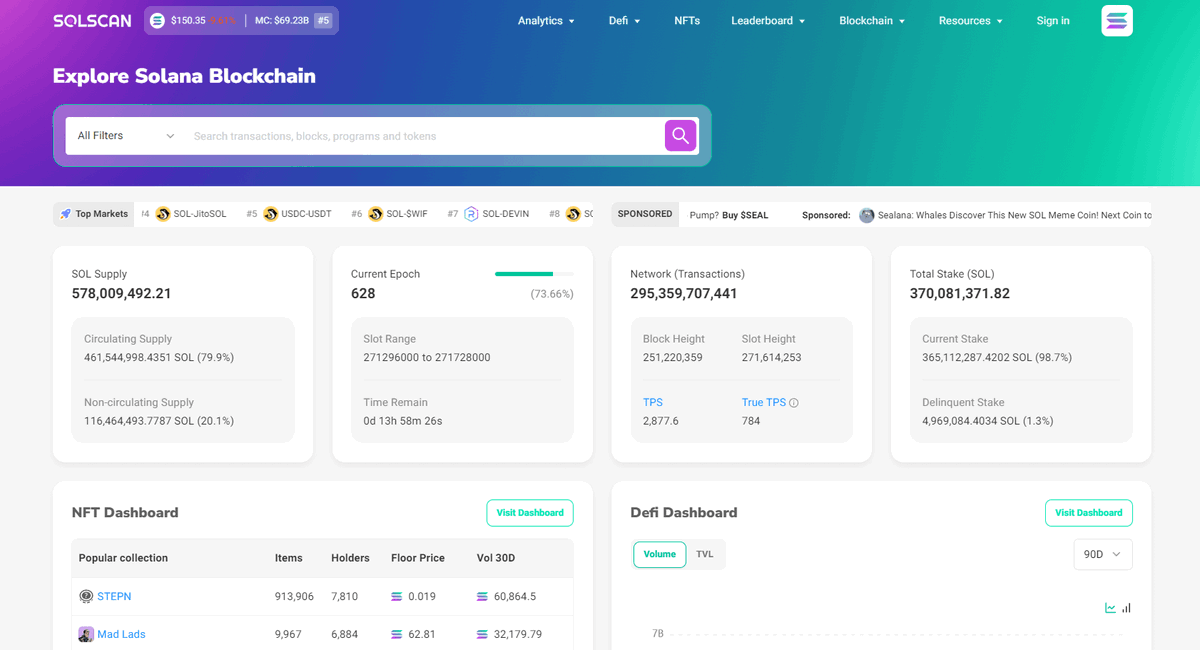The width and height of the screenshot is (1200, 650).
Task: Click SOL icon next to floor price 62.81
Action: [397, 635]
